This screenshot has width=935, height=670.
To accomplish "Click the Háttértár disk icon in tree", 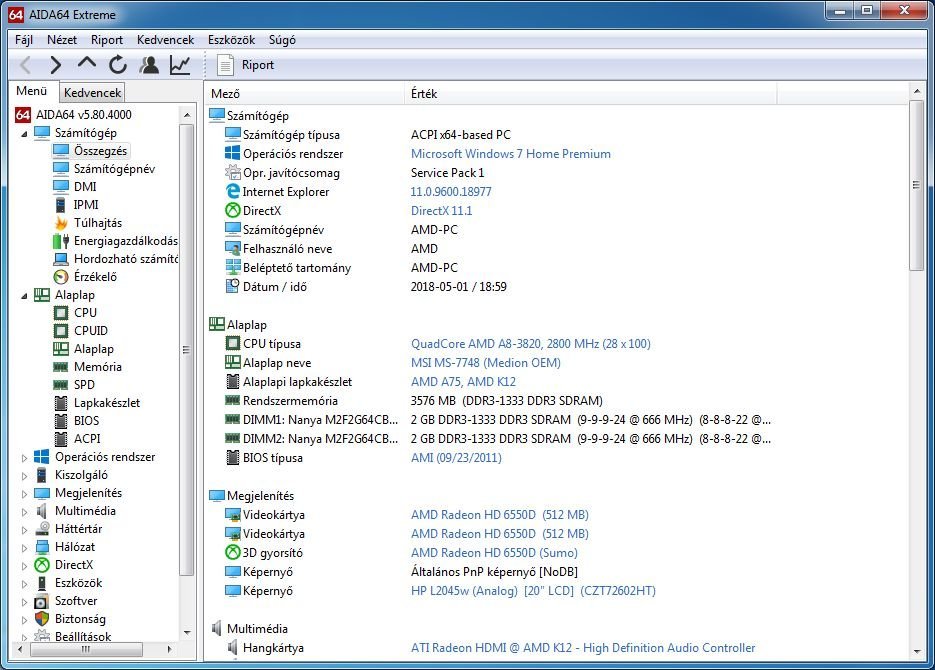I will tap(42, 529).
